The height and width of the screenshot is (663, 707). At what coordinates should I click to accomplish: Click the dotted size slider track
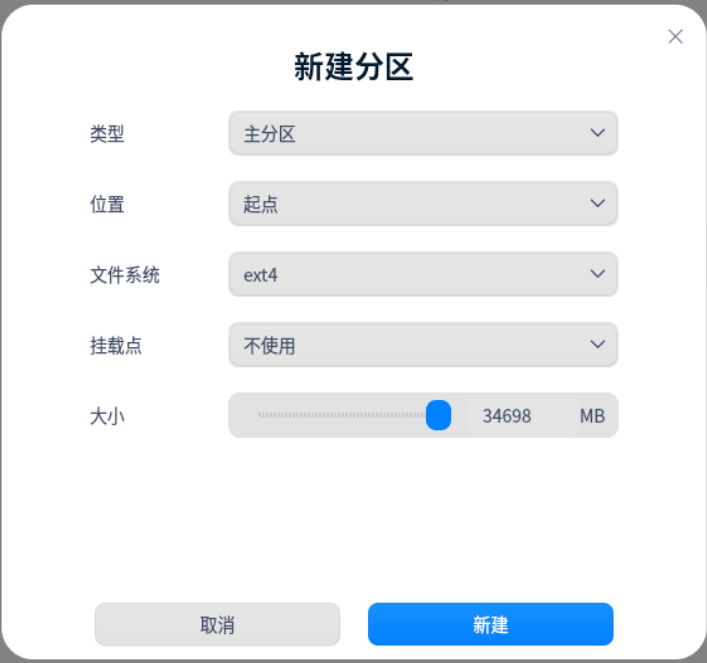[x=340, y=415]
